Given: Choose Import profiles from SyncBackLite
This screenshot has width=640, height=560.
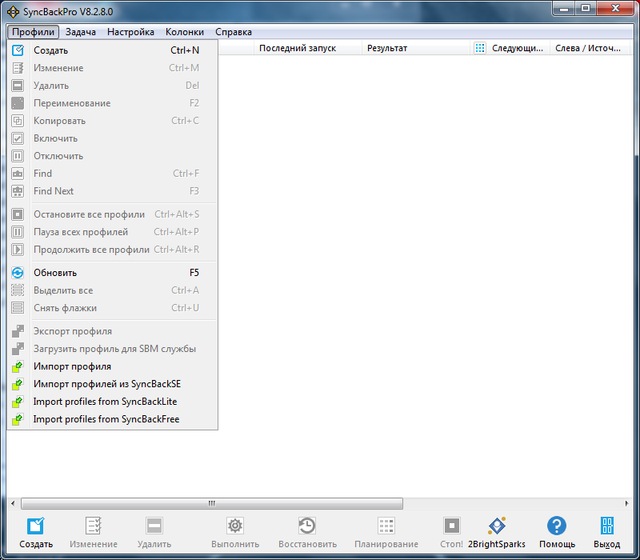Looking at the screenshot, I should [106, 402].
